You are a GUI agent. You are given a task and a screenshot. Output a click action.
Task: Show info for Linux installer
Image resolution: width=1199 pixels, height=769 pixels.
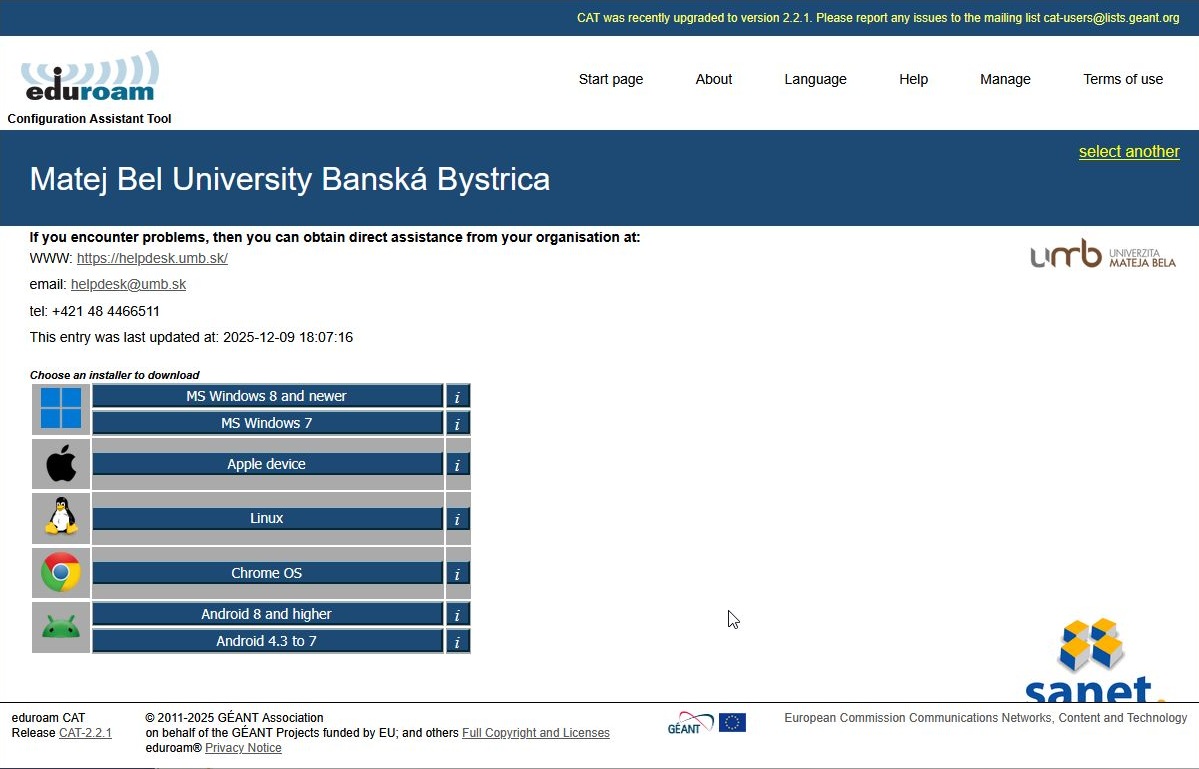(457, 519)
